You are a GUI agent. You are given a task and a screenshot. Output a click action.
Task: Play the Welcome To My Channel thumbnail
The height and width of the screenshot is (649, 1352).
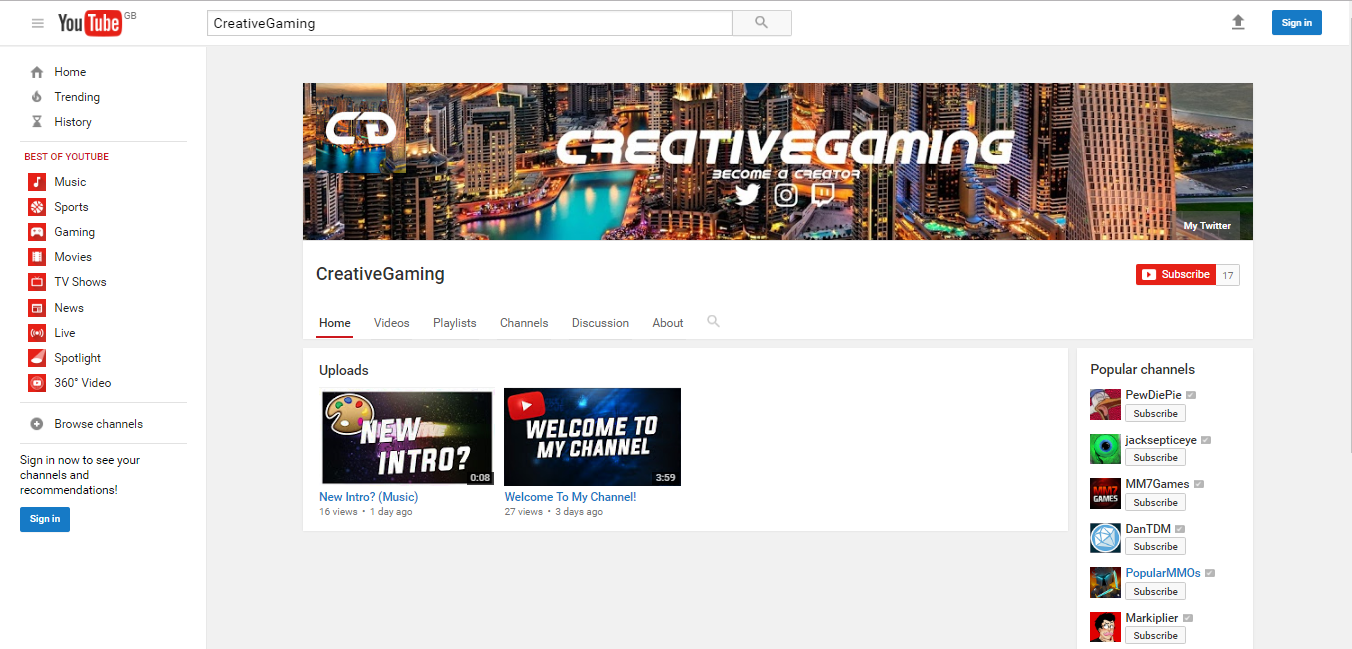pos(592,437)
